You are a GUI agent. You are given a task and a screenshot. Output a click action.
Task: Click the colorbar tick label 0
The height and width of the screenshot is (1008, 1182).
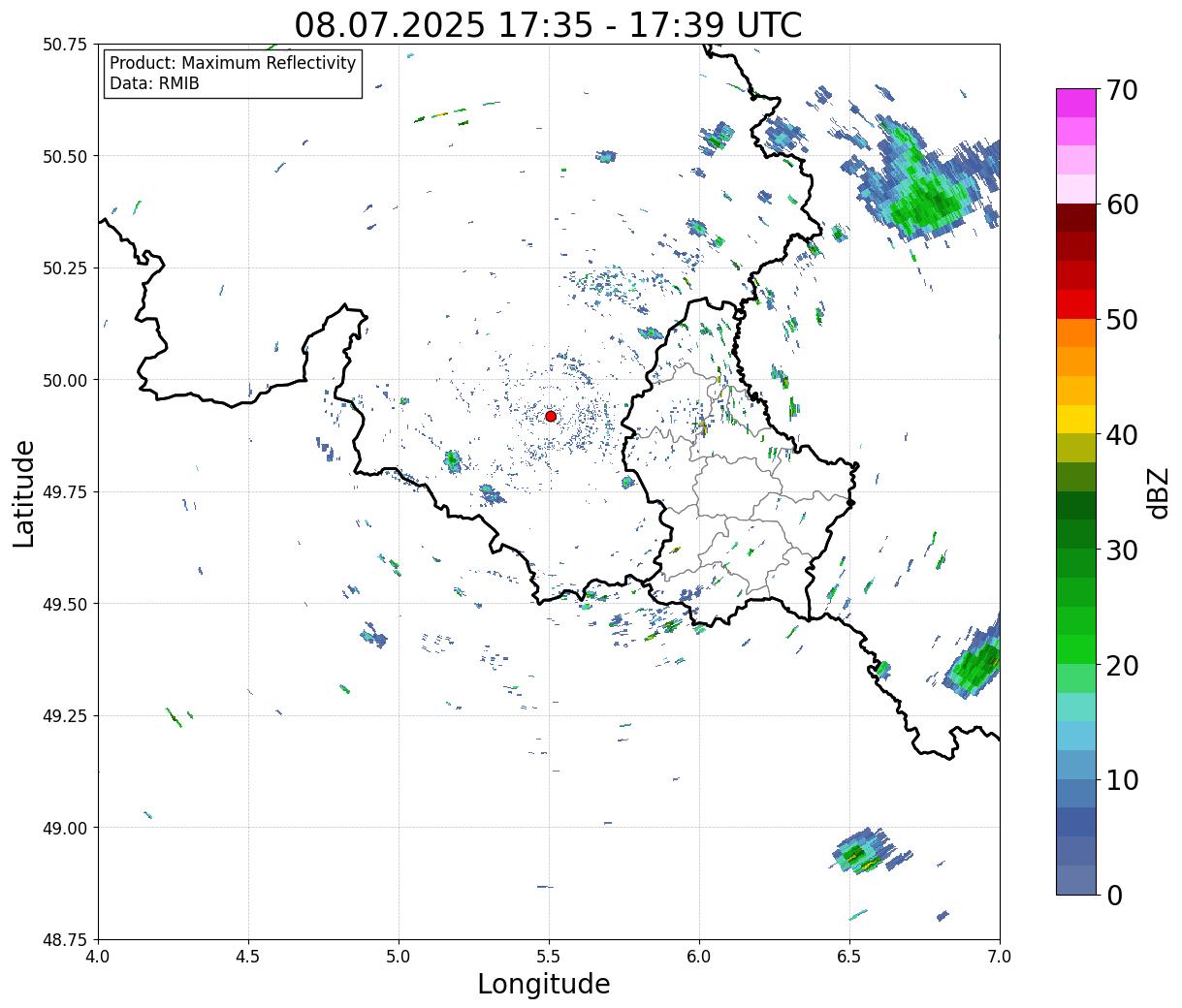(1114, 895)
